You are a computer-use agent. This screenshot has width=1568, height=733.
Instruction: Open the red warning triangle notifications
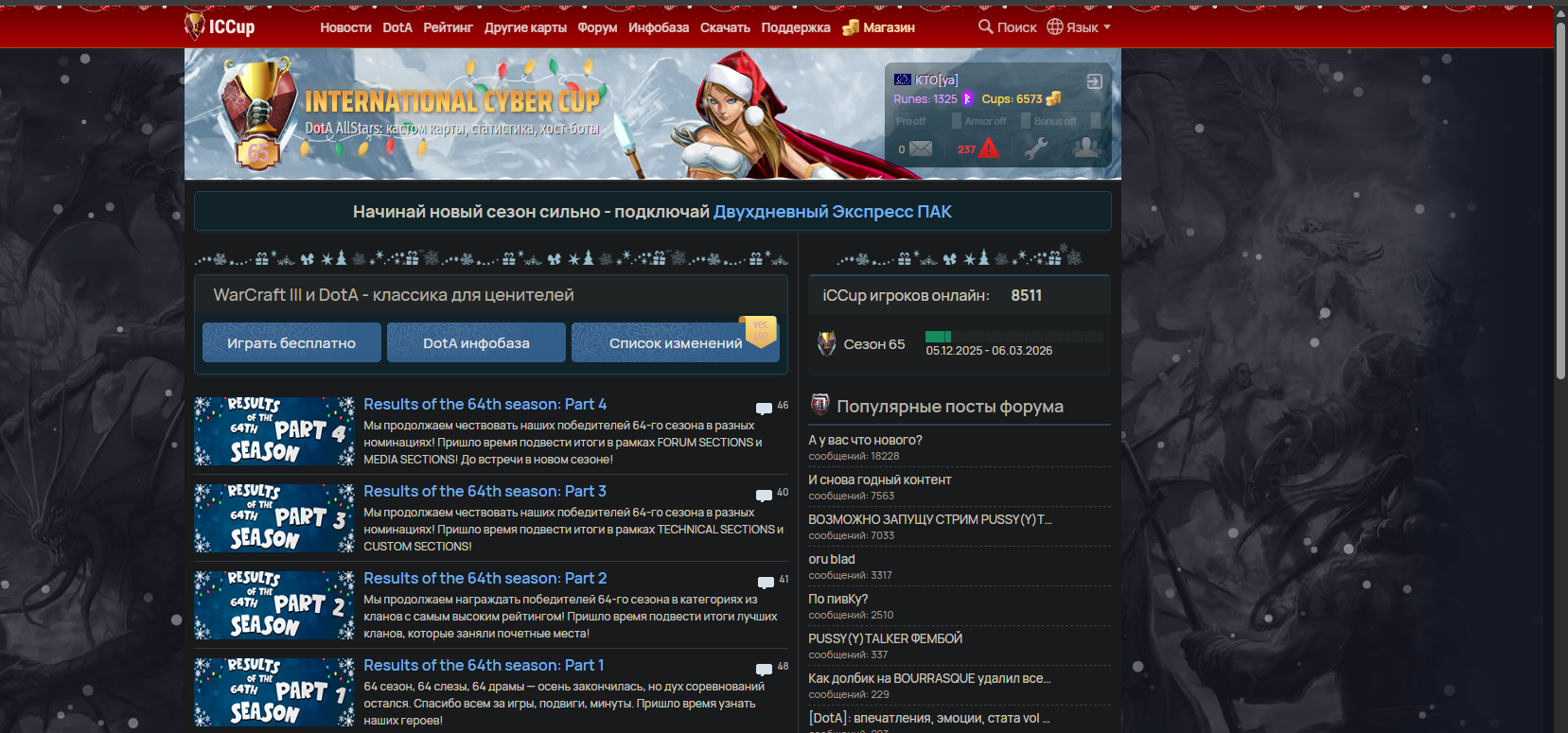click(989, 148)
